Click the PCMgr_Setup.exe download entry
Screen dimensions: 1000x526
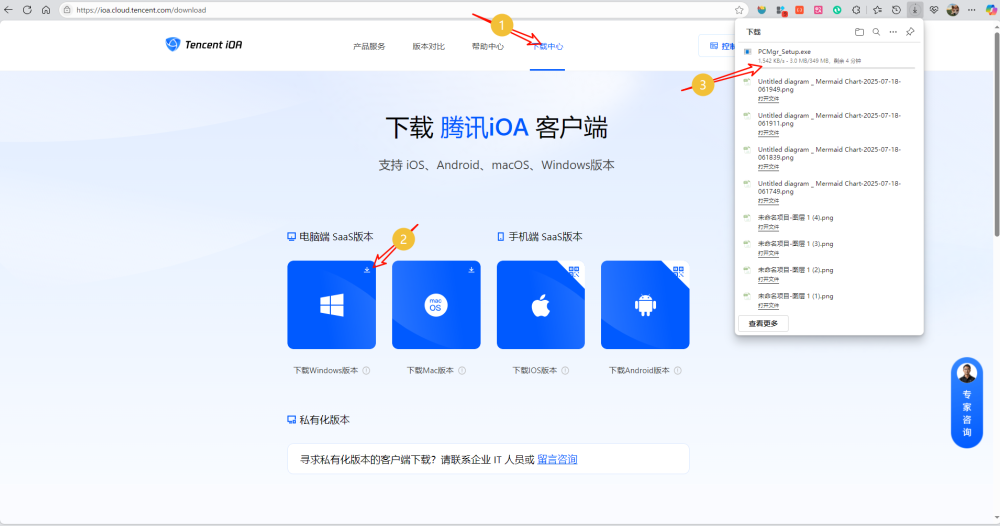[x=829, y=56]
